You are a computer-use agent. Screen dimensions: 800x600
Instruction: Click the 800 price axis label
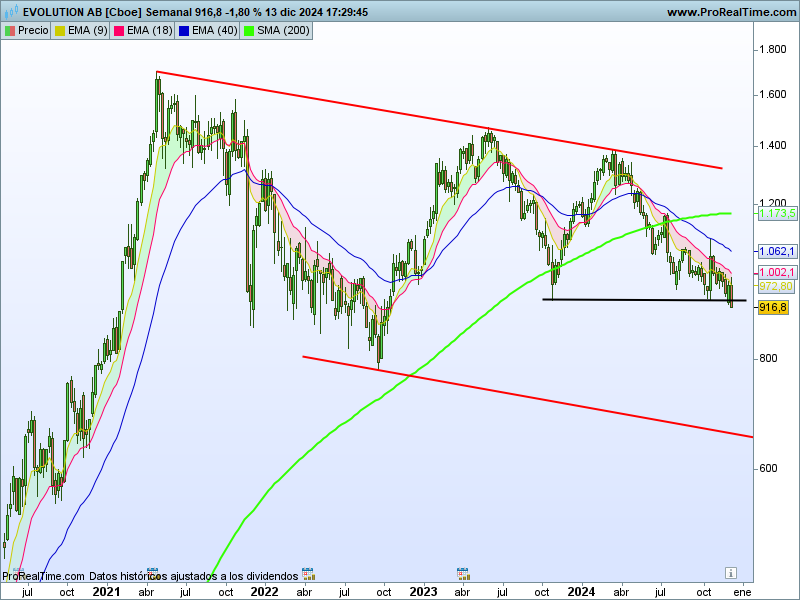(x=768, y=359)
